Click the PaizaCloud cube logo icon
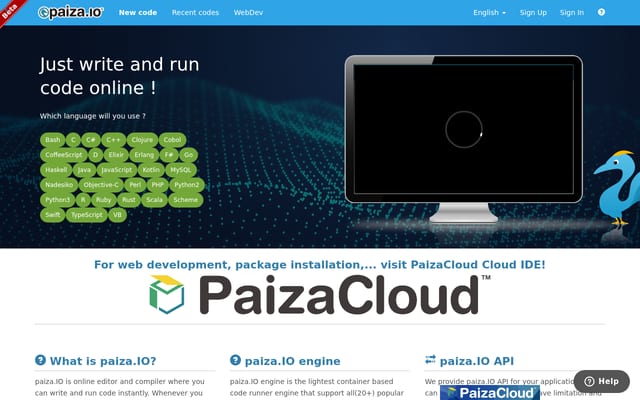The height and width of the screenshot is (400, 640). coord(167,294)
